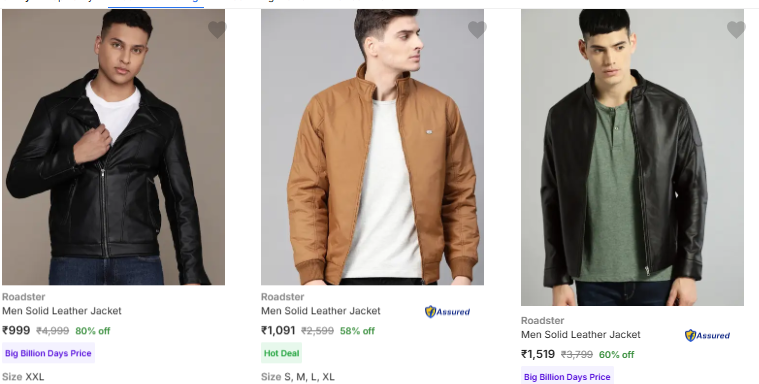Click Assured badge beside the ₹1,091 jacket

[447, 312]
